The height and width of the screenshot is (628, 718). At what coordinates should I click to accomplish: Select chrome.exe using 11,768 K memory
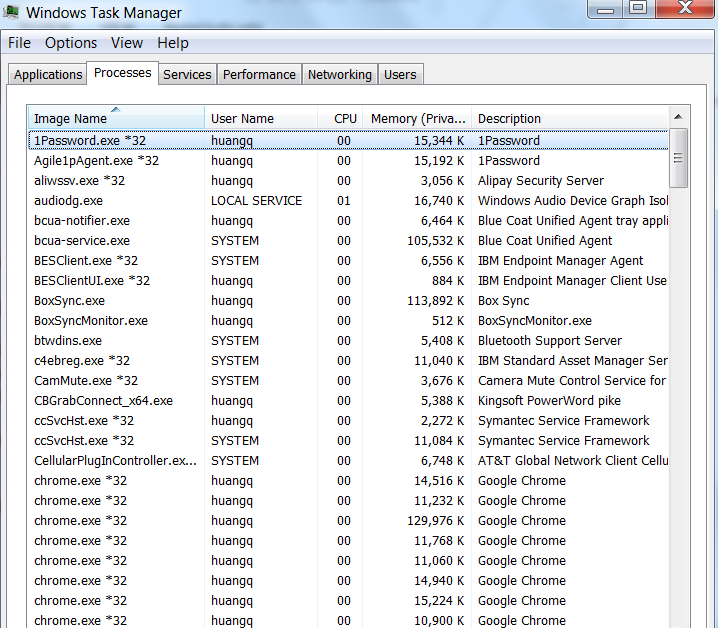coord(348,541)
